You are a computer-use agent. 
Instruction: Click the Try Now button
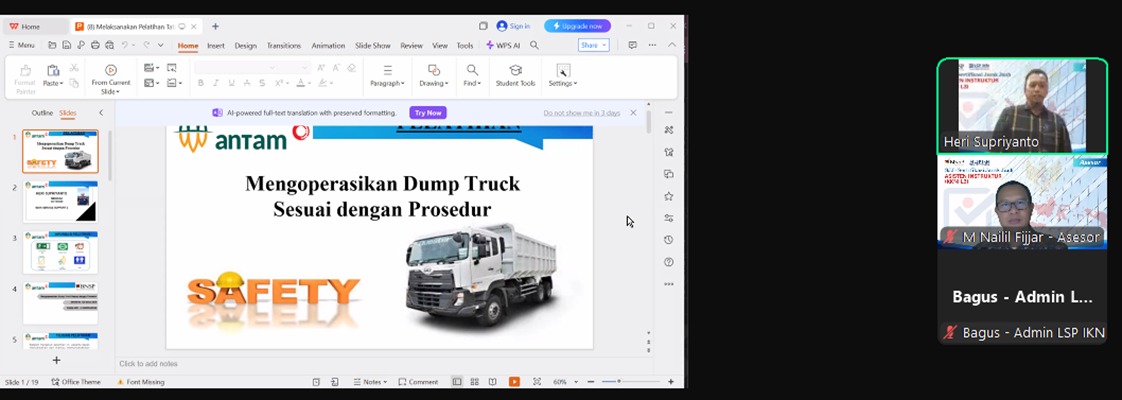tap(428, 113)
